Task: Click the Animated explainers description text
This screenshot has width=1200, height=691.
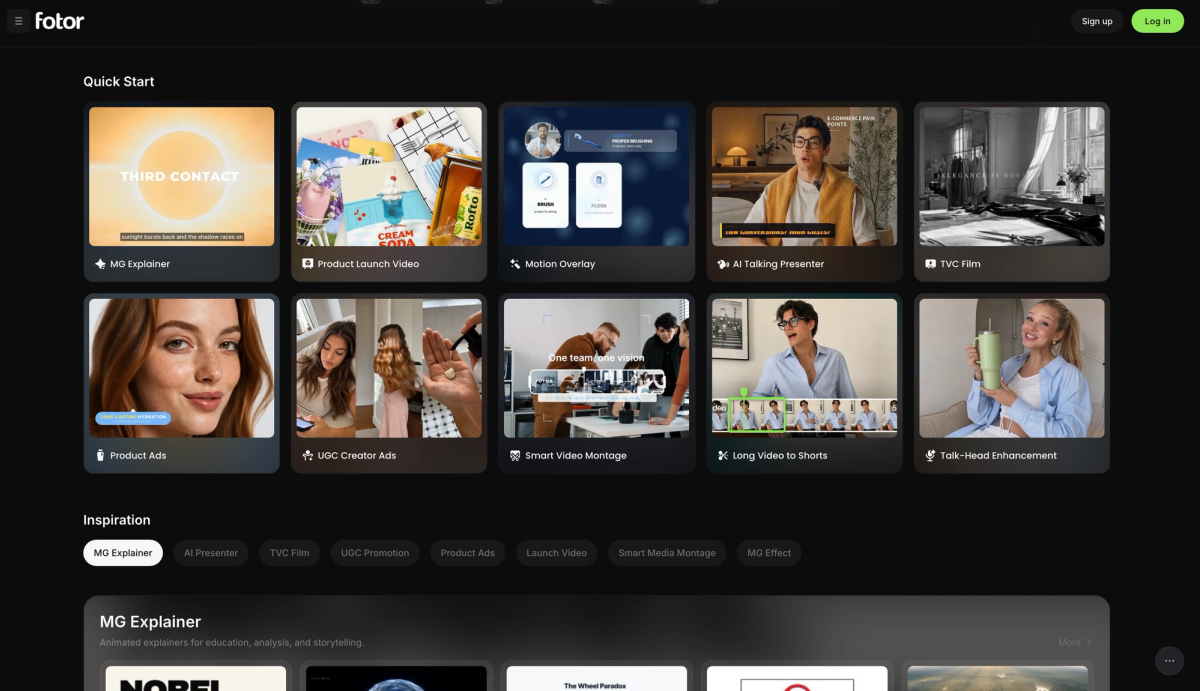Action: [232, 642]
